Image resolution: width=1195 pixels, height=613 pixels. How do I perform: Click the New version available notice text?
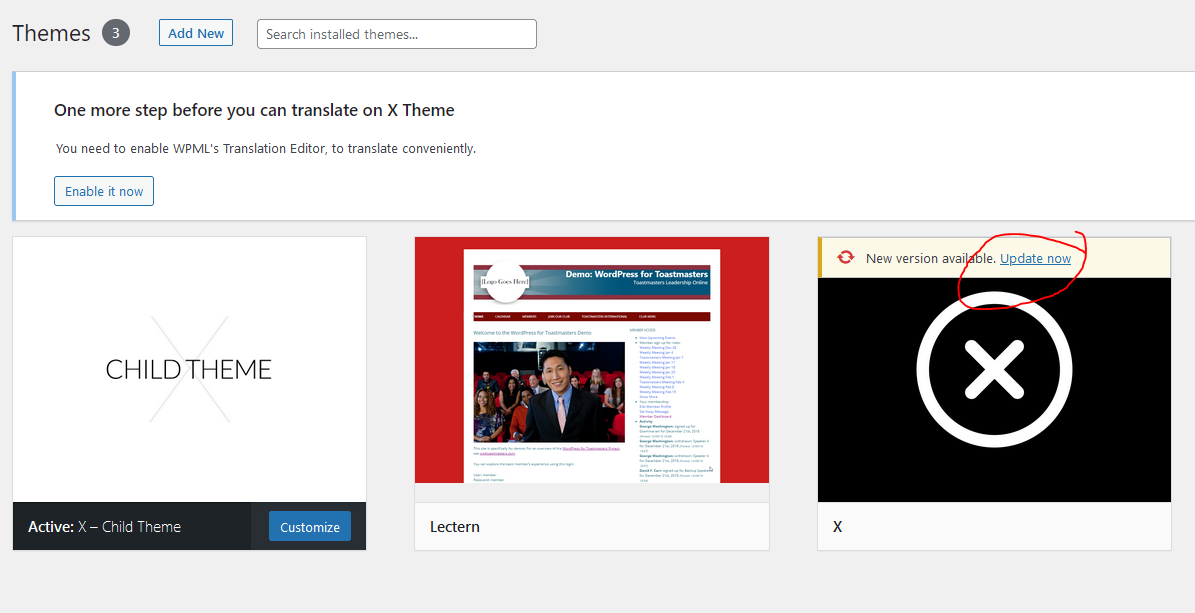pos(930,258)
